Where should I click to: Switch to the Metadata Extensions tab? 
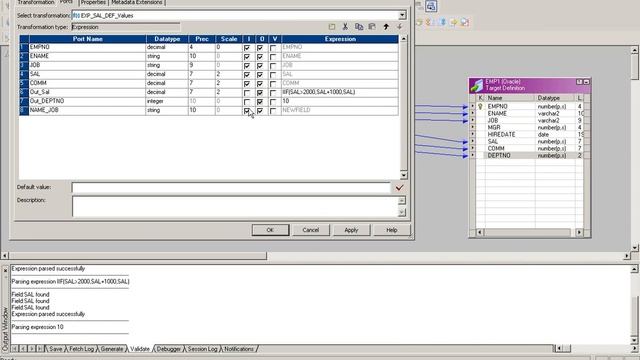tap(137, 2)
